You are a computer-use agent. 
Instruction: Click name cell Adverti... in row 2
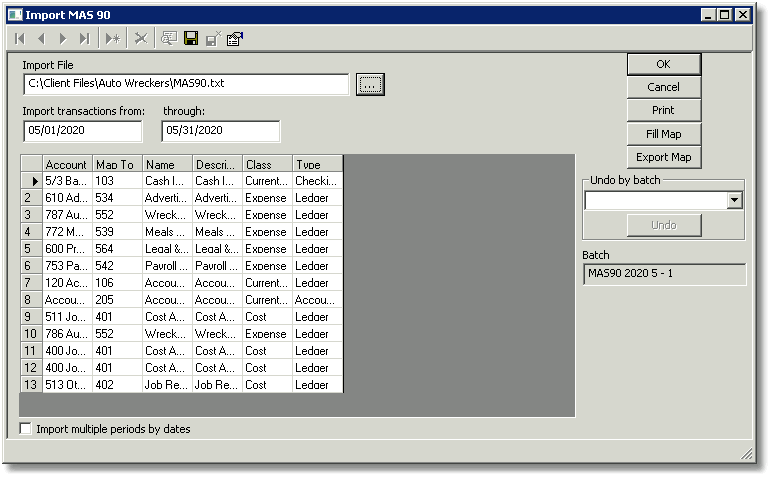tap(167, 198)
